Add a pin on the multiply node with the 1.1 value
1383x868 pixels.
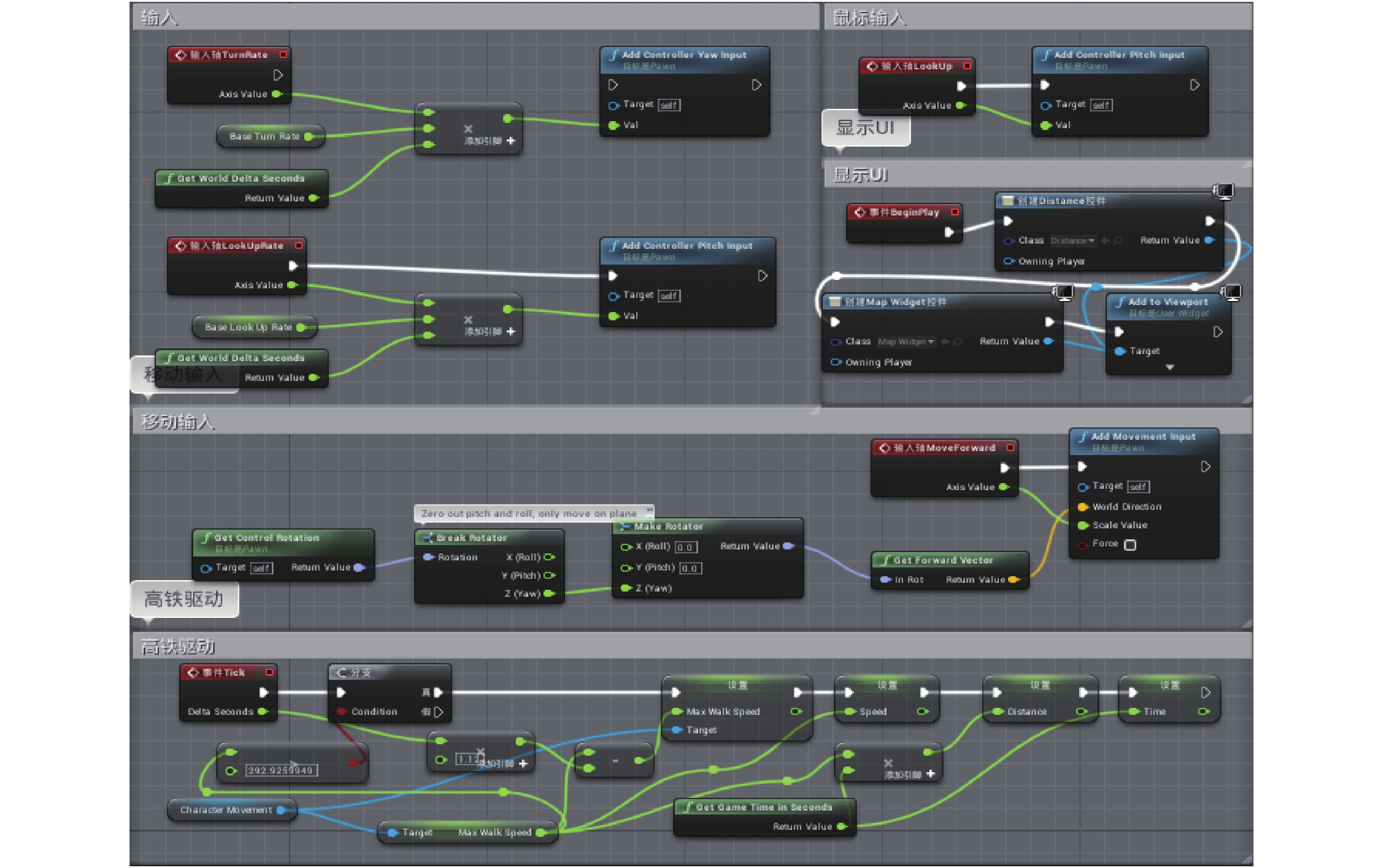click(x=522, y=764)
